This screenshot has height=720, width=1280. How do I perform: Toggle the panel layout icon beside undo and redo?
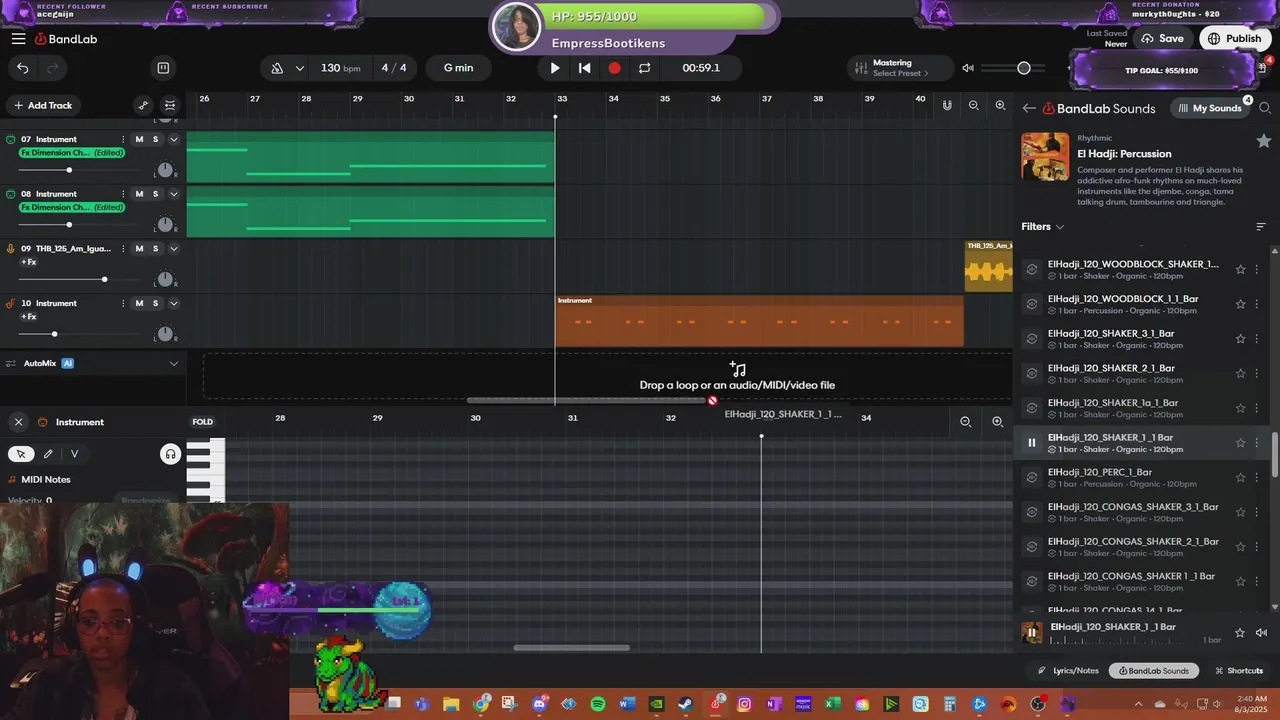163,68
